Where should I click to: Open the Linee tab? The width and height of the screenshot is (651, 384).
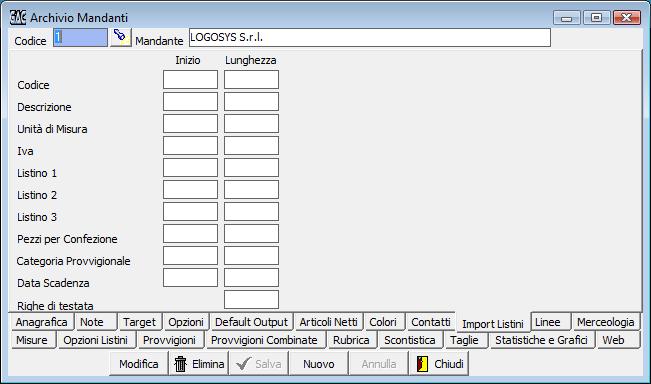click(551, 322)
